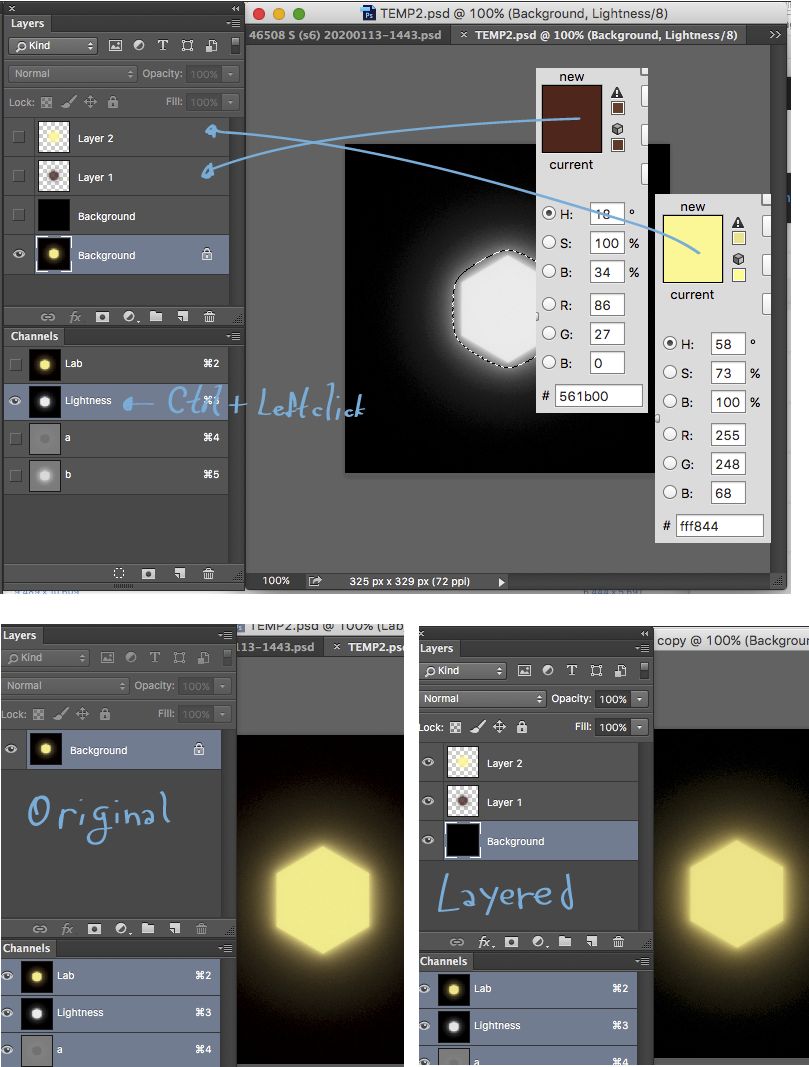Toggle layer filtering switch in top screenshot
Screen dimensions: 809x1067
[235, 46]
